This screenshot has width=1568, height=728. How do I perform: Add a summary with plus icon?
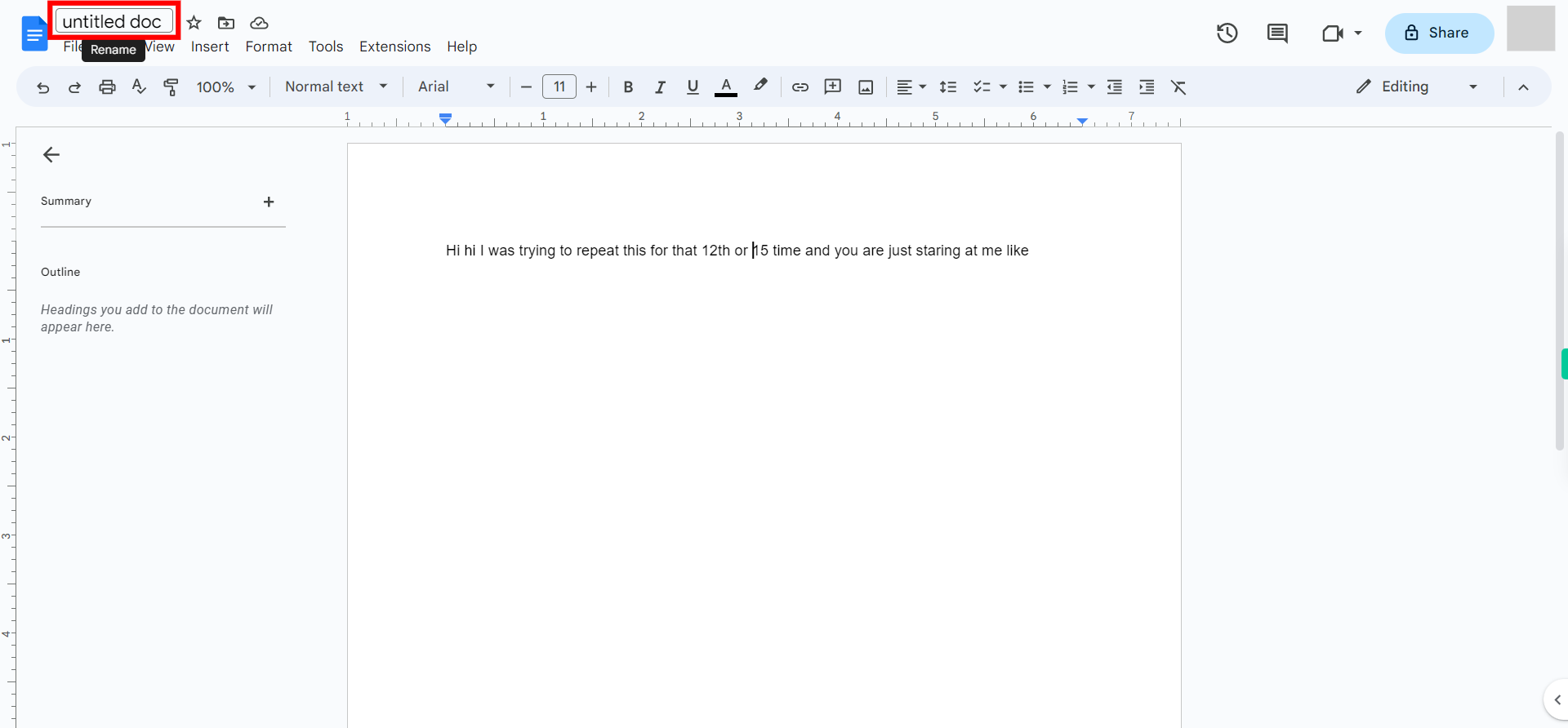pos(269,202)
